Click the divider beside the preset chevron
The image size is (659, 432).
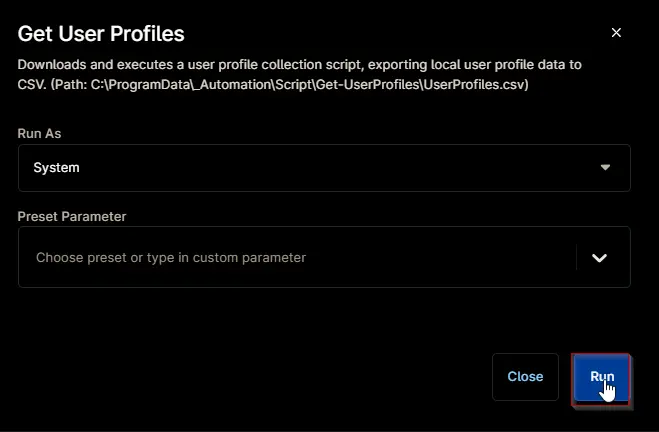coord(576,257)
